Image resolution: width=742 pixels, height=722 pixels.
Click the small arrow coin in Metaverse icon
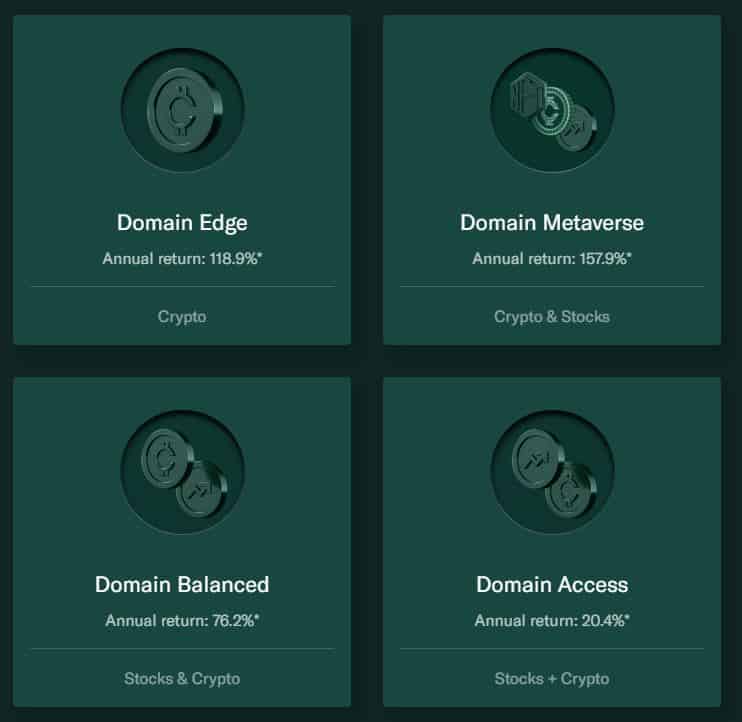[x=577, y=128]
